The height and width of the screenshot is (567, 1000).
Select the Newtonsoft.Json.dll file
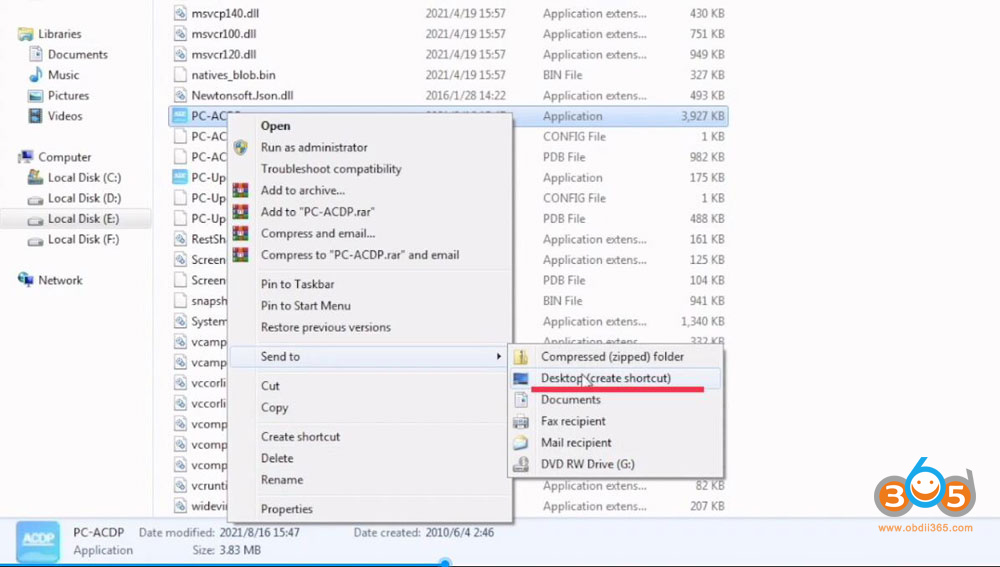242,96
